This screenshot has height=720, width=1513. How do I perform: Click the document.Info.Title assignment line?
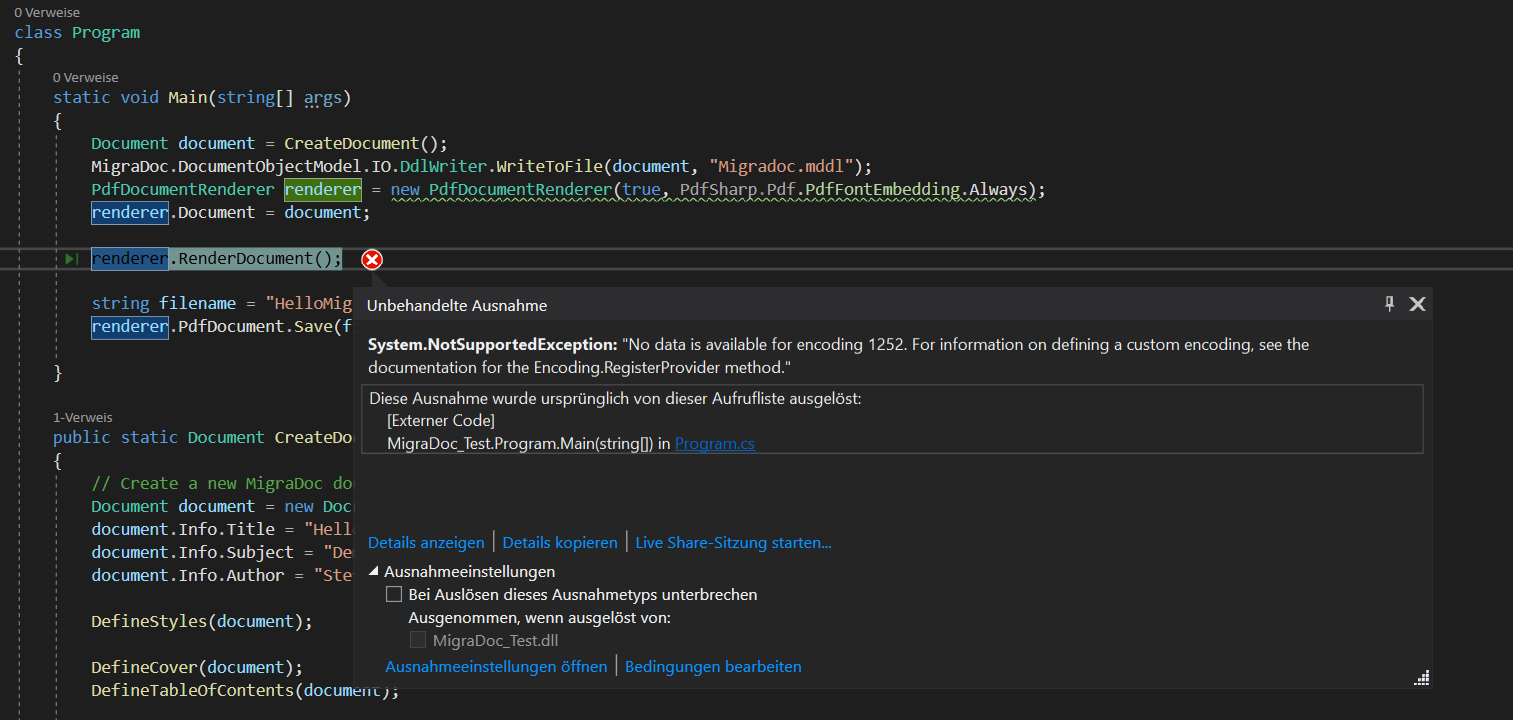click(222, 529)
